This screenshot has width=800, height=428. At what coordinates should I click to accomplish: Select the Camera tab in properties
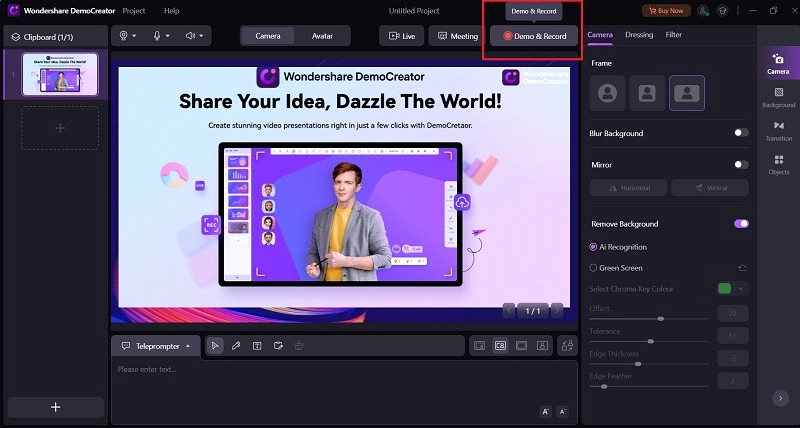(600, 35)
